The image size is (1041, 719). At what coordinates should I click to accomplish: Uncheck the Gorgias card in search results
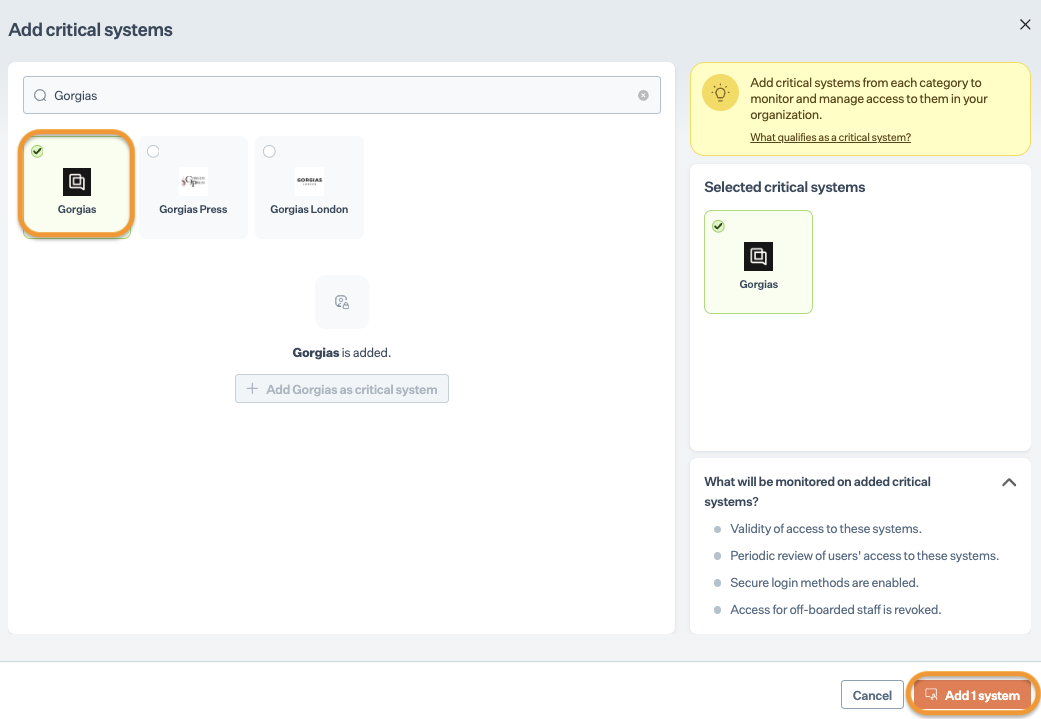pos(37,151)
